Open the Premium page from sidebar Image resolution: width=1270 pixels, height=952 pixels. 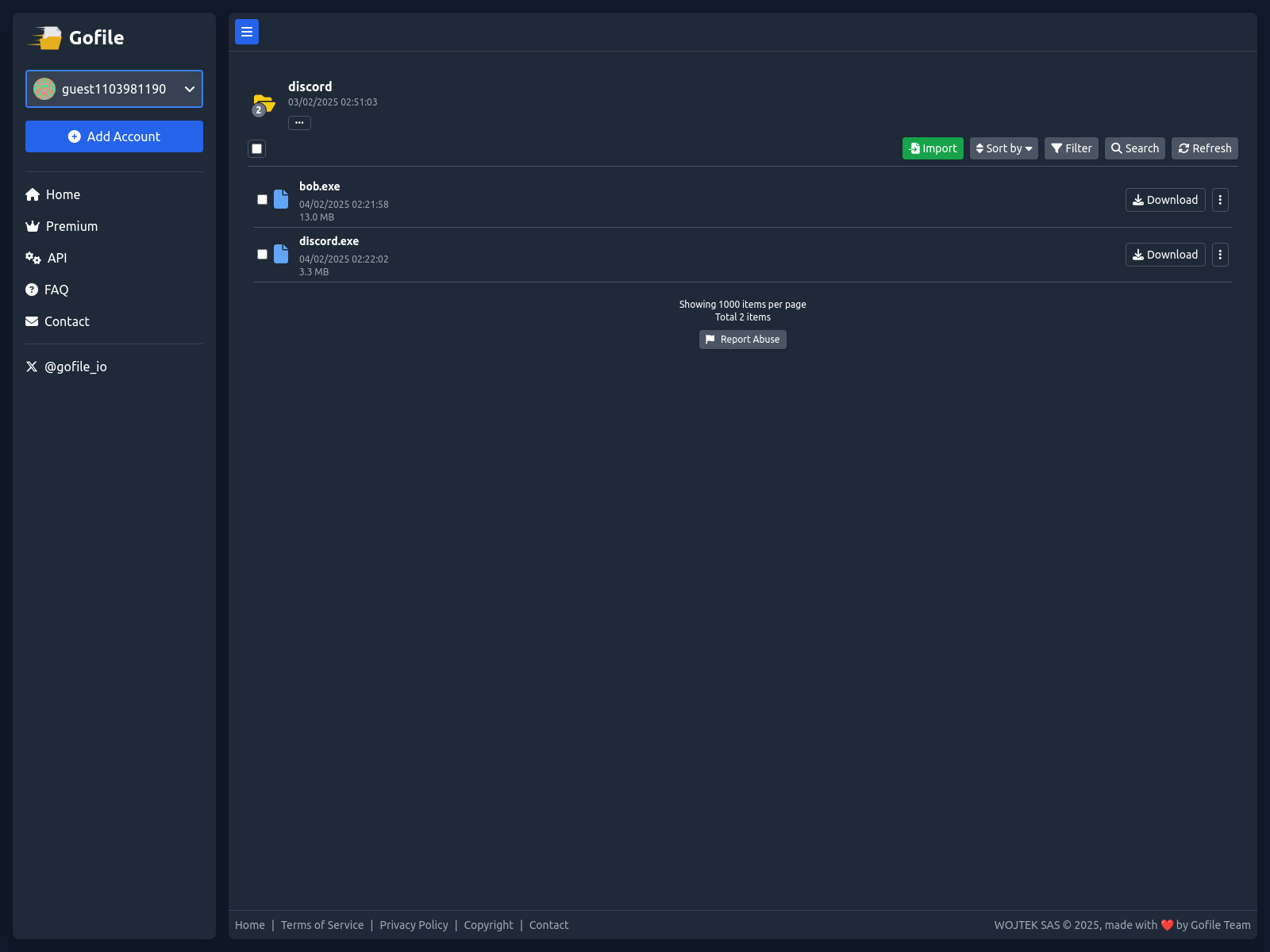tap(62, 226)
